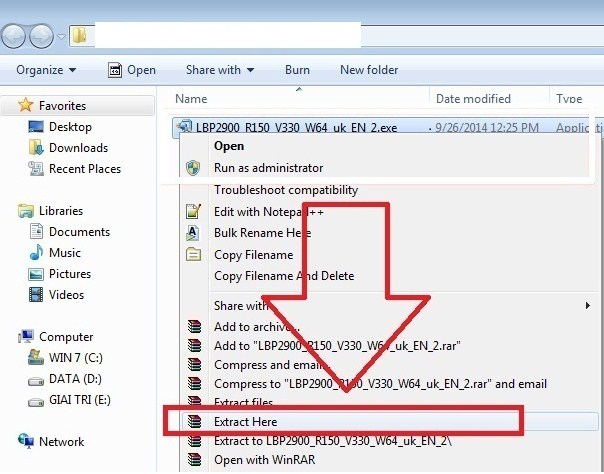This screenshot has width=604, height=474.
Task: Click the Bulk Rename icon
Action: [193, 233]
